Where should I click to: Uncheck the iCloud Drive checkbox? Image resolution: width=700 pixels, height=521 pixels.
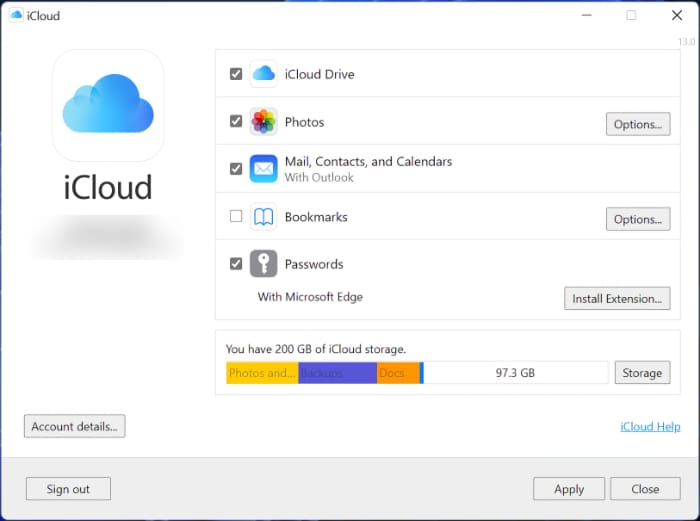point(236,74)
